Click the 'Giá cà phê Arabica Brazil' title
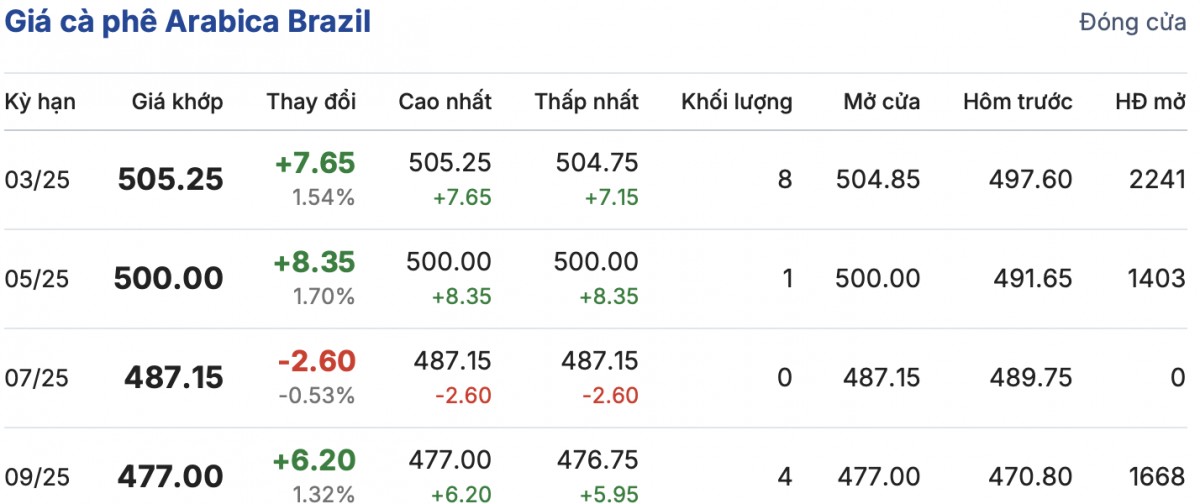Screen dimensions: 1200x504 click(188, 23)
